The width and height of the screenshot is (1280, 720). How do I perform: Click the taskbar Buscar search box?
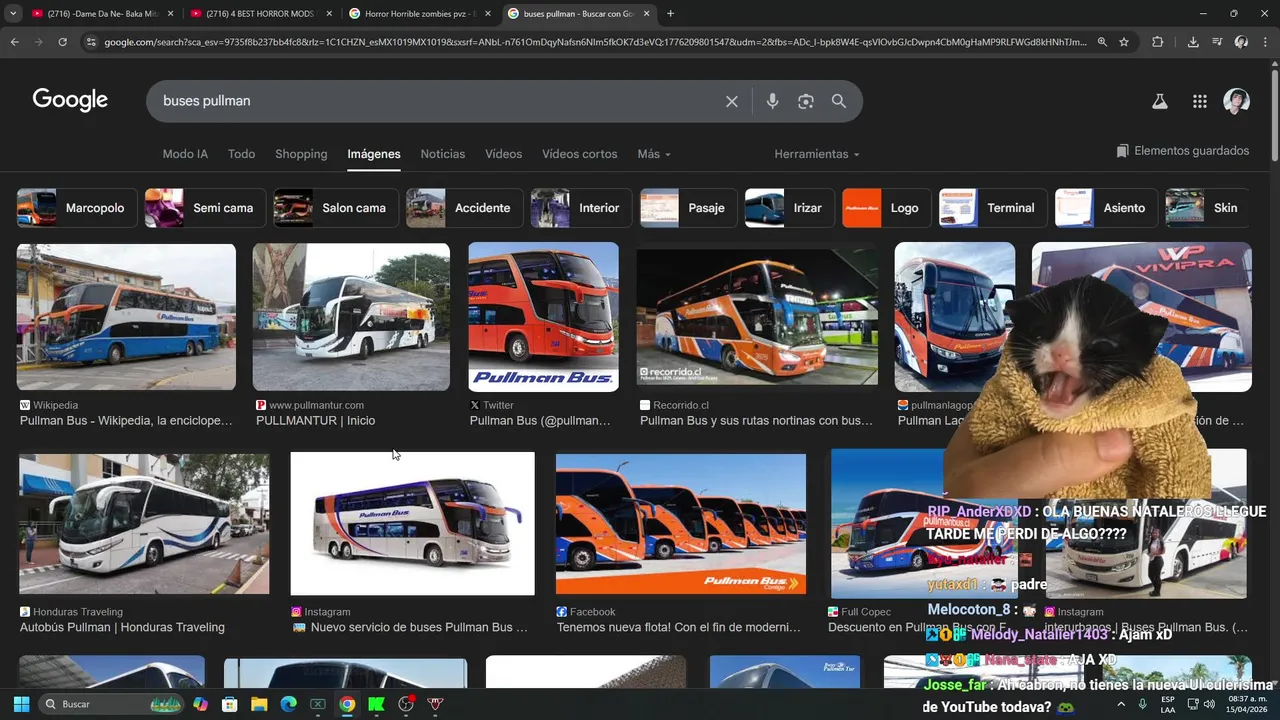pyautogui.click(x=112, y=704)
